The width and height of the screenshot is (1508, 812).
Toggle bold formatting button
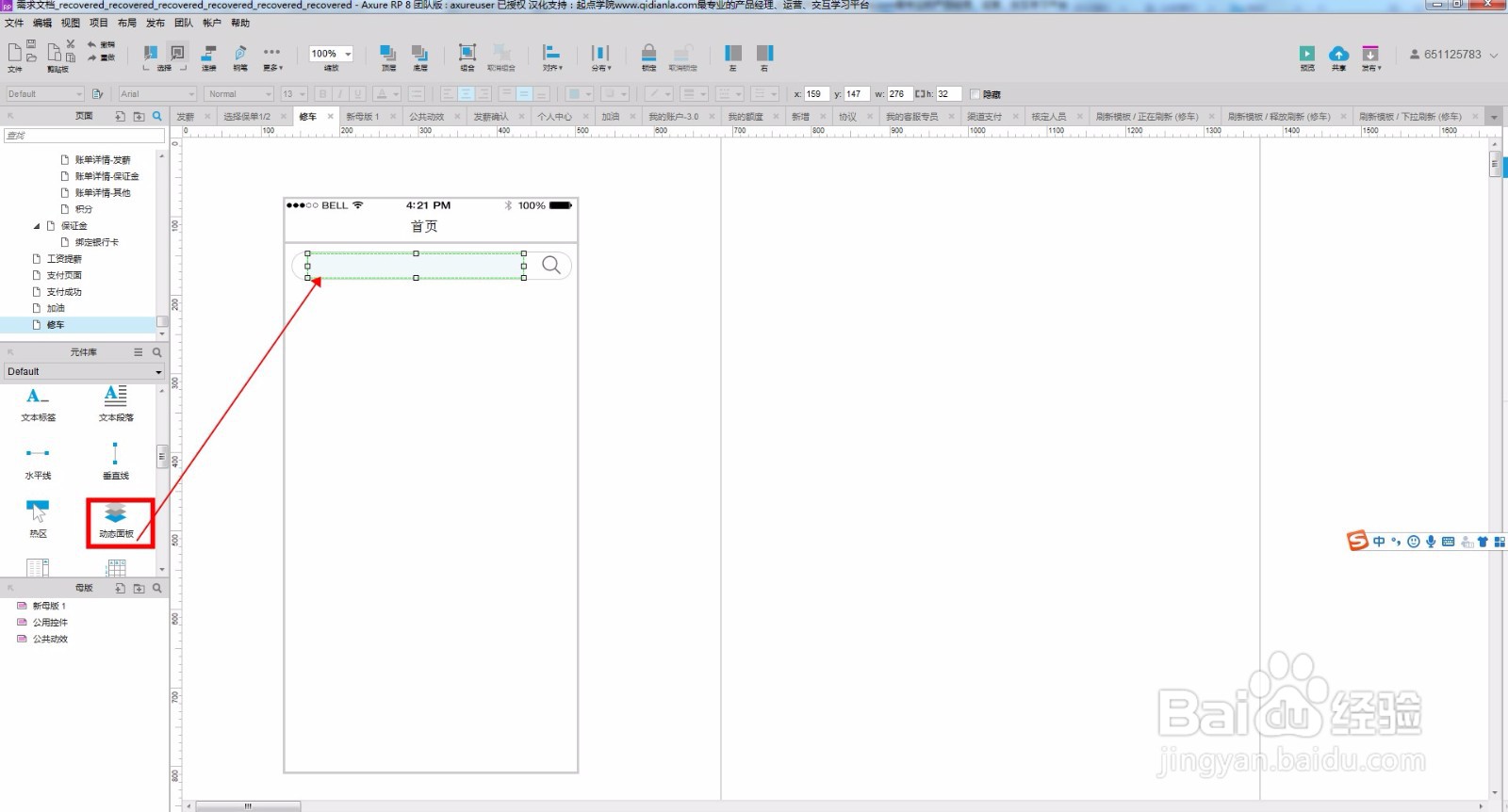tap(323, 93)
